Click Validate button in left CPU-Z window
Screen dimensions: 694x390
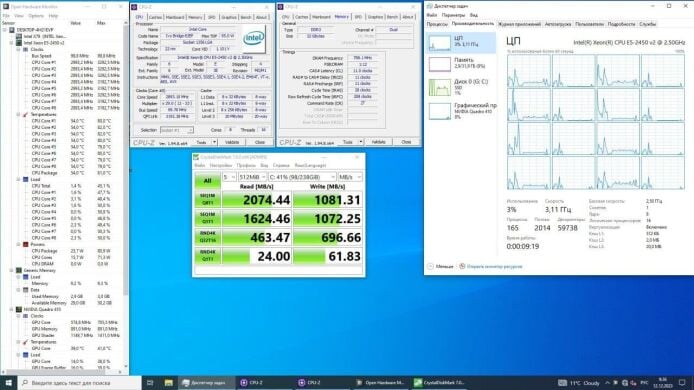point(232,142)
